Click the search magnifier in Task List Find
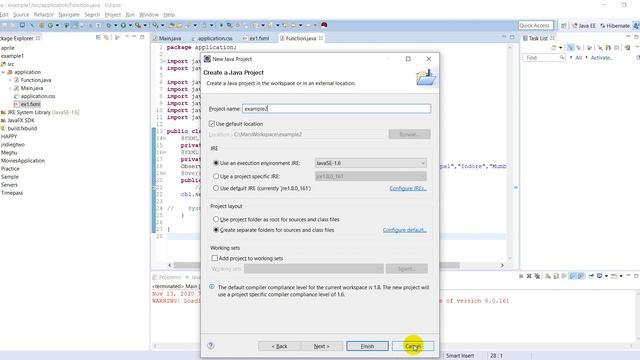 coord(562,58)
